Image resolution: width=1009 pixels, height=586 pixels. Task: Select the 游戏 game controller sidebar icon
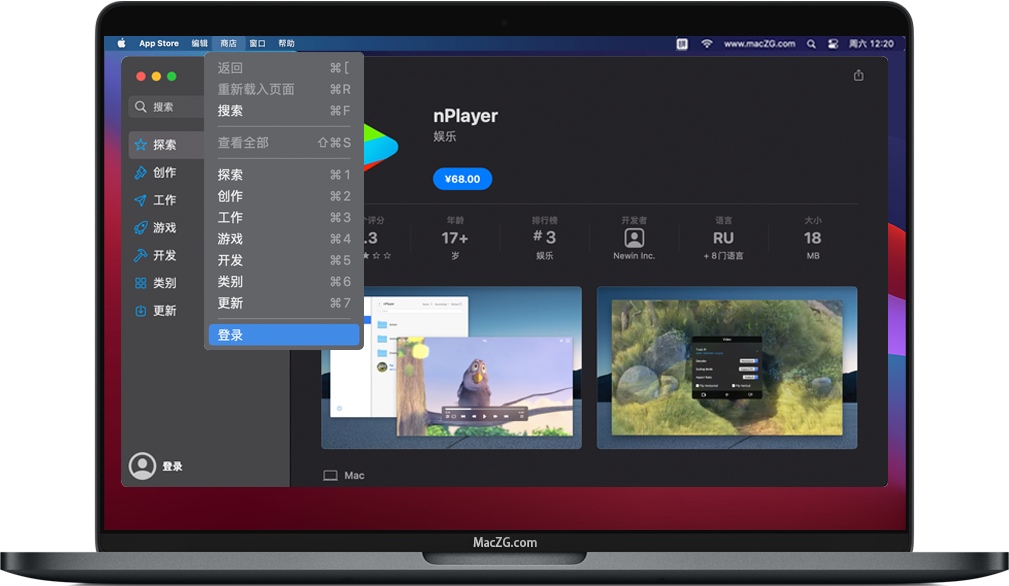click(142, 227)
